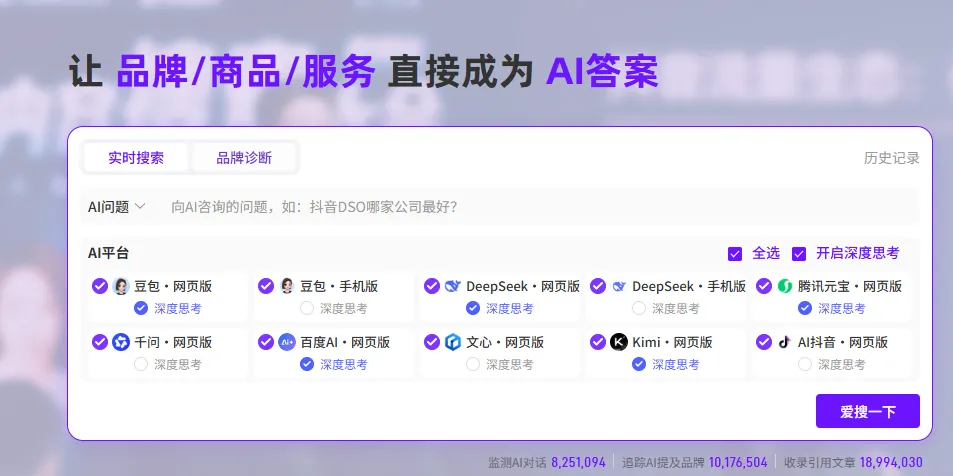Enable 深度思考 under 豆包·手机版
The width and height of the screenshot is (953, 476).
(307, 308)
